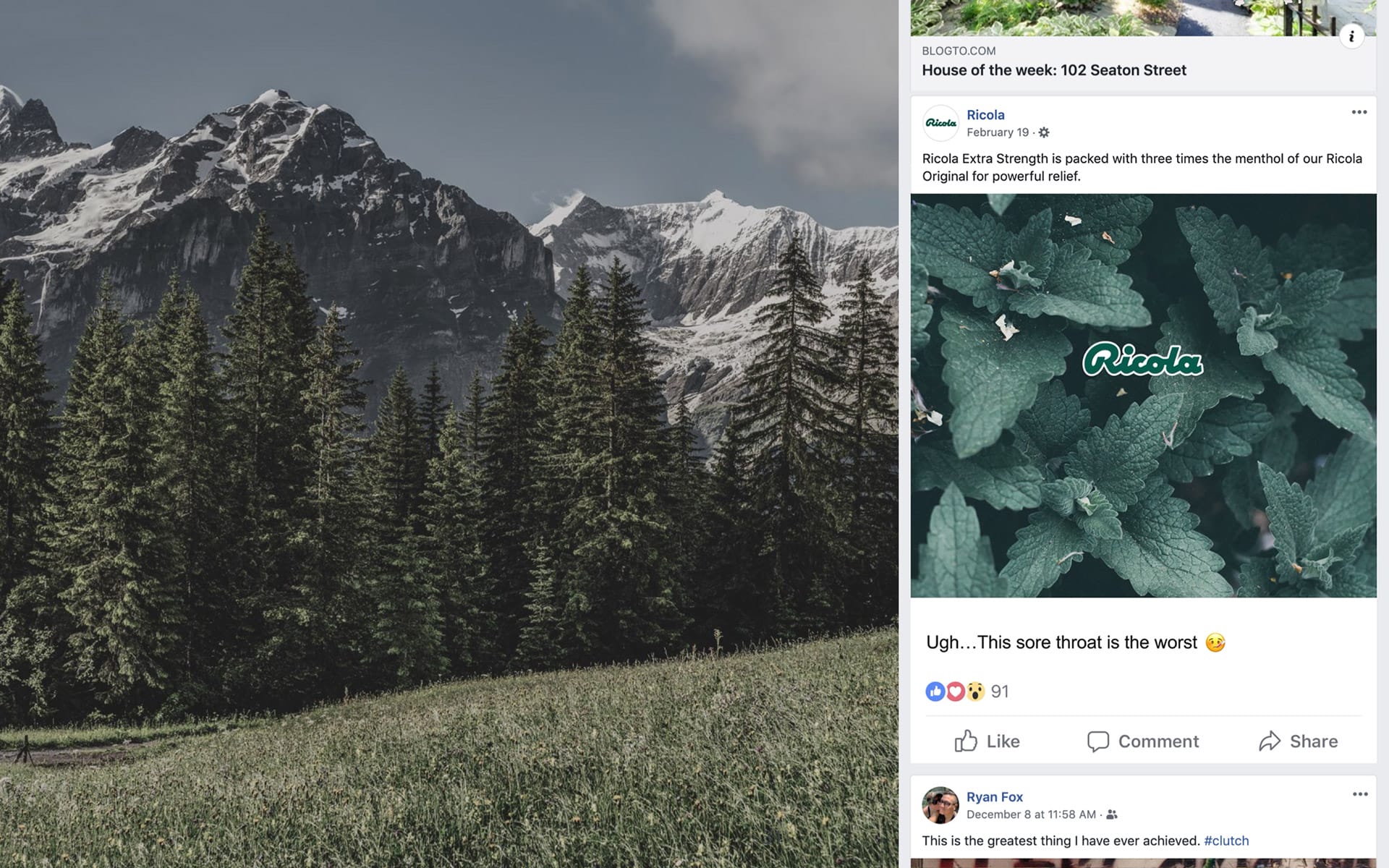Click the heart reaction icon near 91
This screenshot has height=868, width=1389.
(x=955, y=692)
